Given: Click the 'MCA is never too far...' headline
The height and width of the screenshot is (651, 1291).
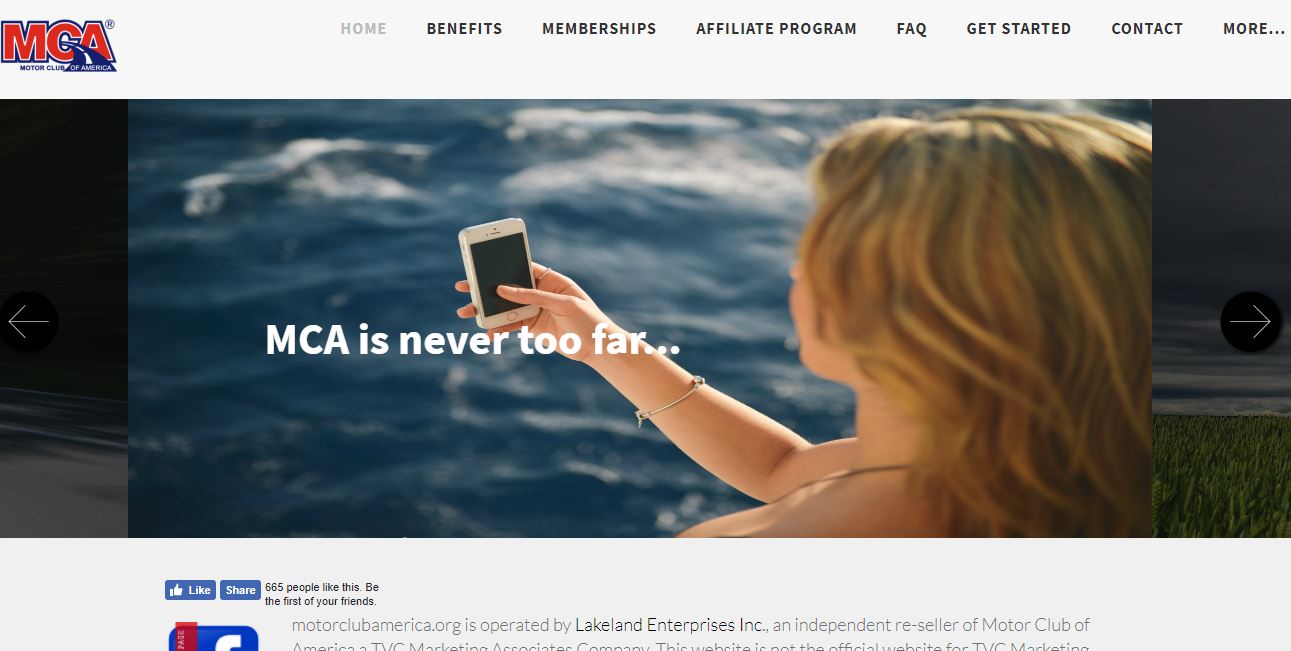Looking at the screenshot, I should 473,340.
